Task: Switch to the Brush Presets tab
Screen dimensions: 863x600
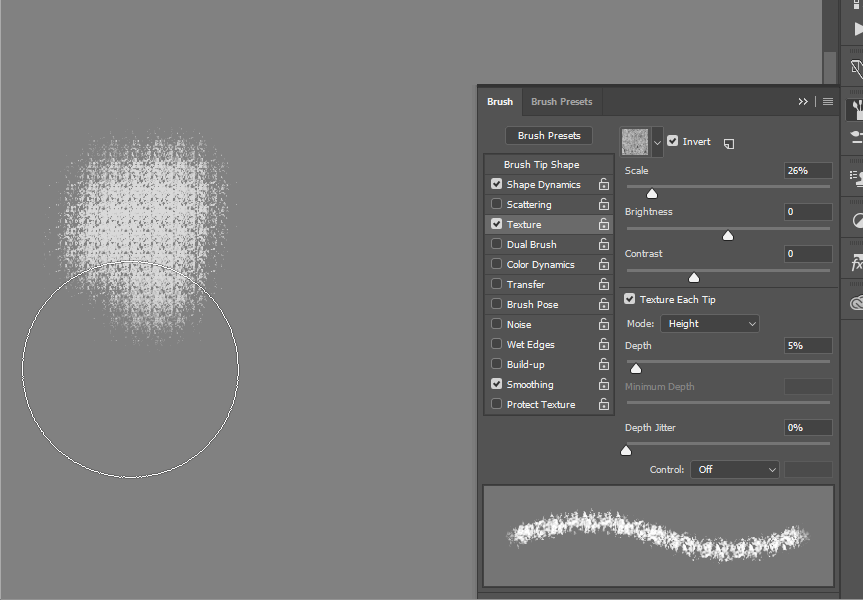Action: [x=561, y=101]
